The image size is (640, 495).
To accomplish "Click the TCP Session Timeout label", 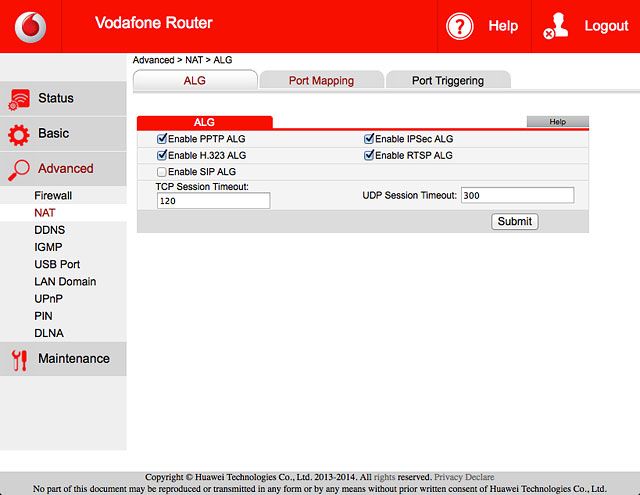I will (x=202, y=186).
